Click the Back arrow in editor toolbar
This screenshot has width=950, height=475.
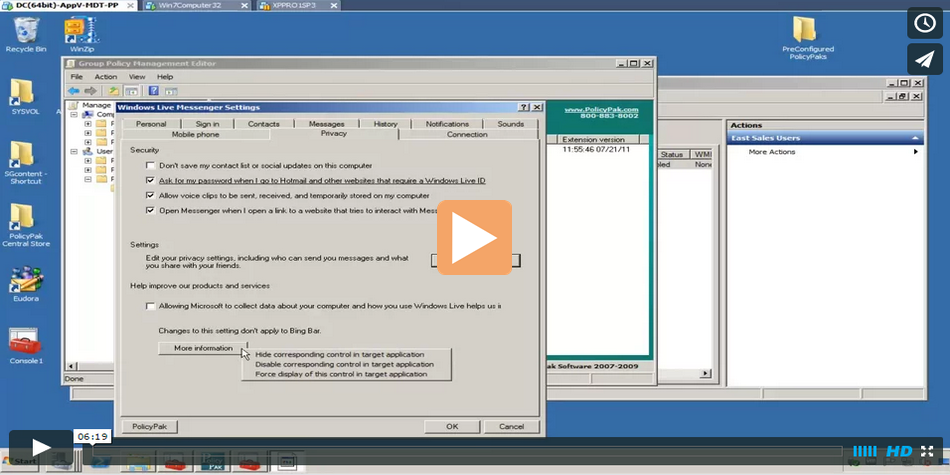[x=74, y=91]
